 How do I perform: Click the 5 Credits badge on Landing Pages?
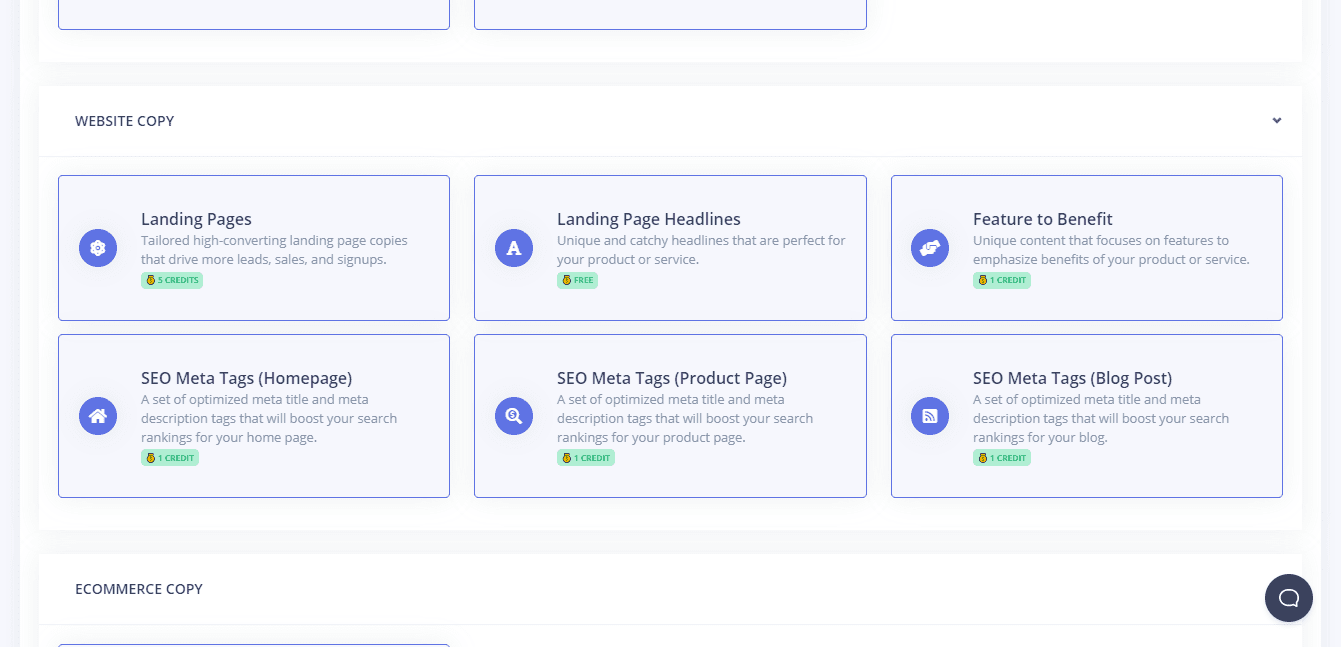click(x=172, y=280)
